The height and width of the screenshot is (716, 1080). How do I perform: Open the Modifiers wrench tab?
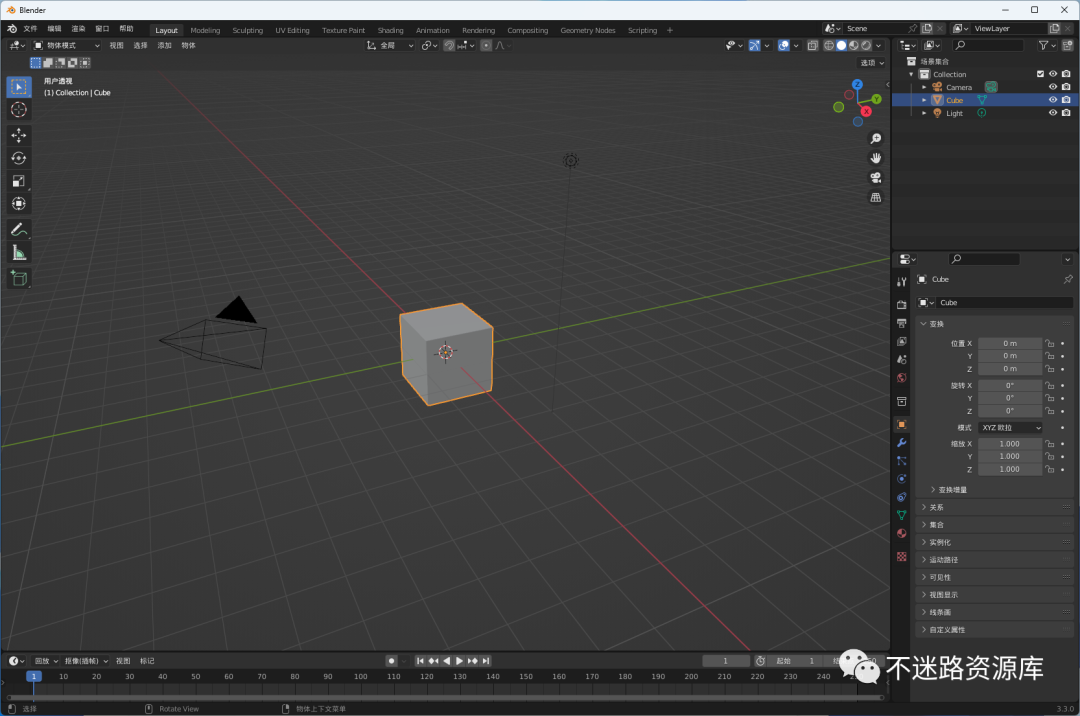coord(902,443)
